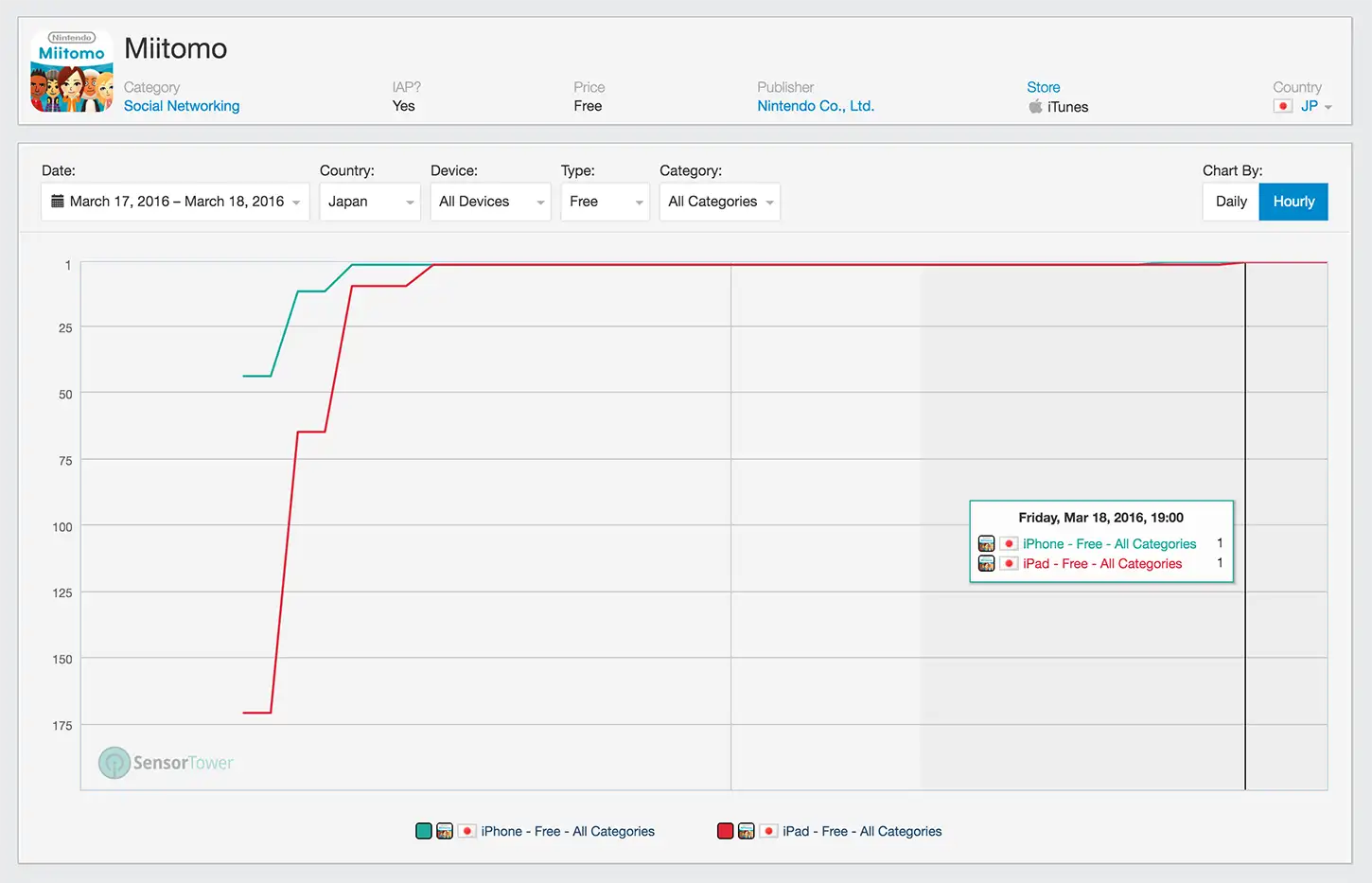Switch chart to Daily view
Viewport: 1372px width, 883px height.
click(1231, 202)
